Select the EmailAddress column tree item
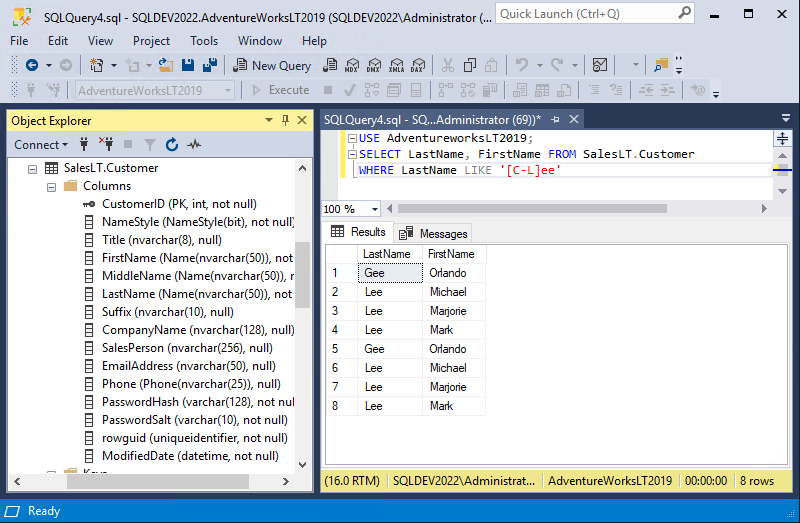The height and width of the screenshot is (523, 800). click(188, 366)
